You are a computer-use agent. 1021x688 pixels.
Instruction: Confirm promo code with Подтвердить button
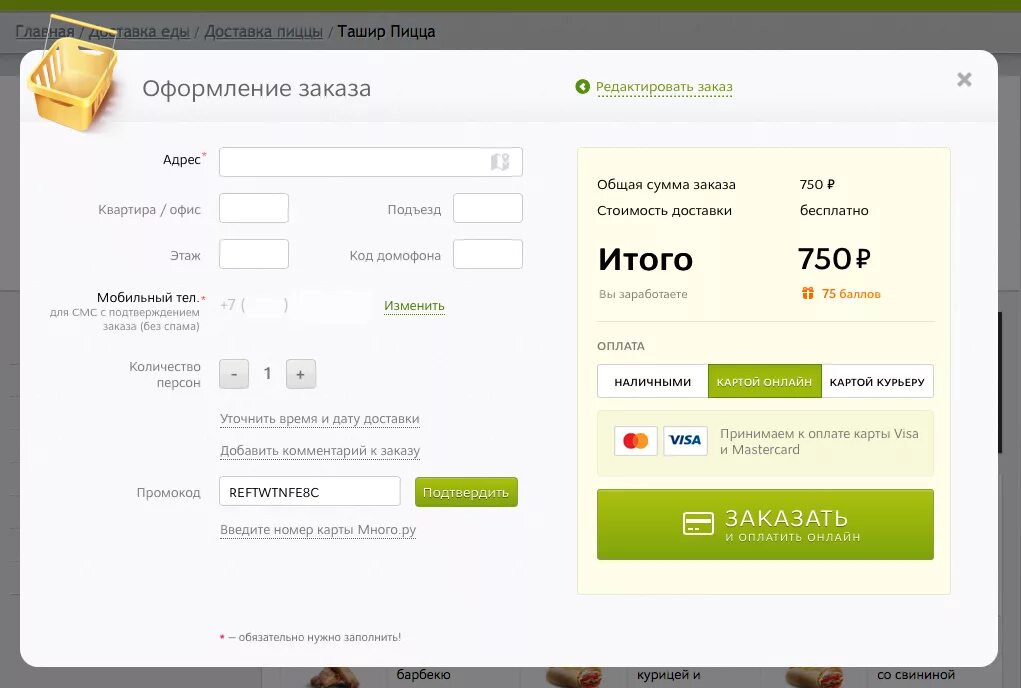point(466,492)
